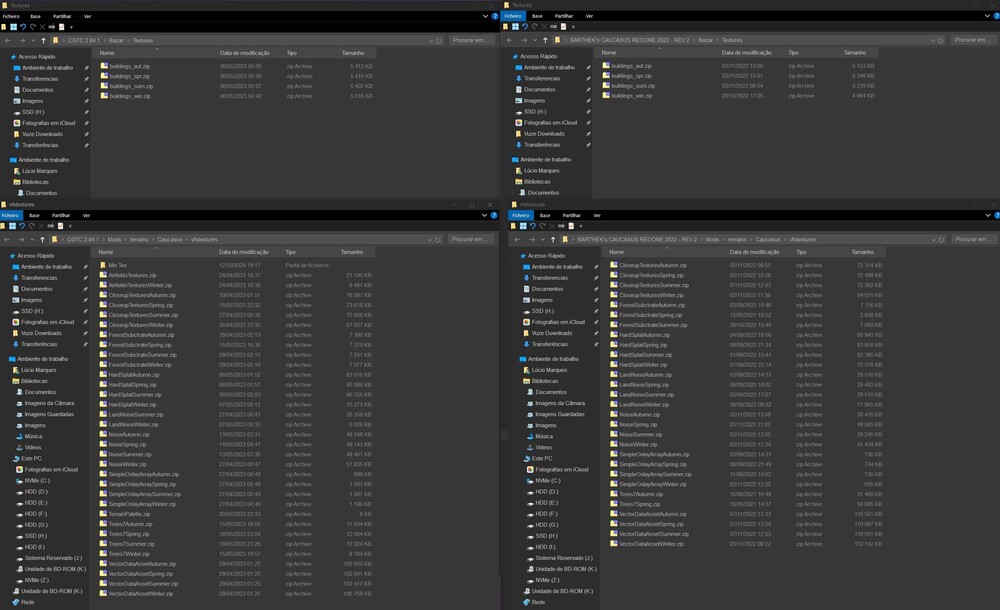
Task: Create a new folder using the Quick Access Toolbar icon
Action: [4, 27]
